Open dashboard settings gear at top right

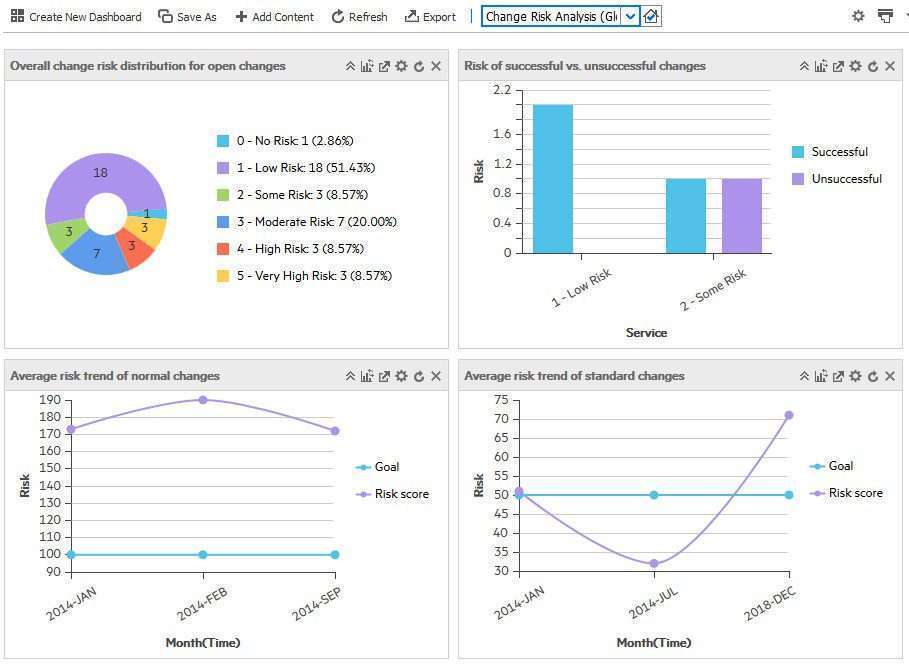click(858, 17)
